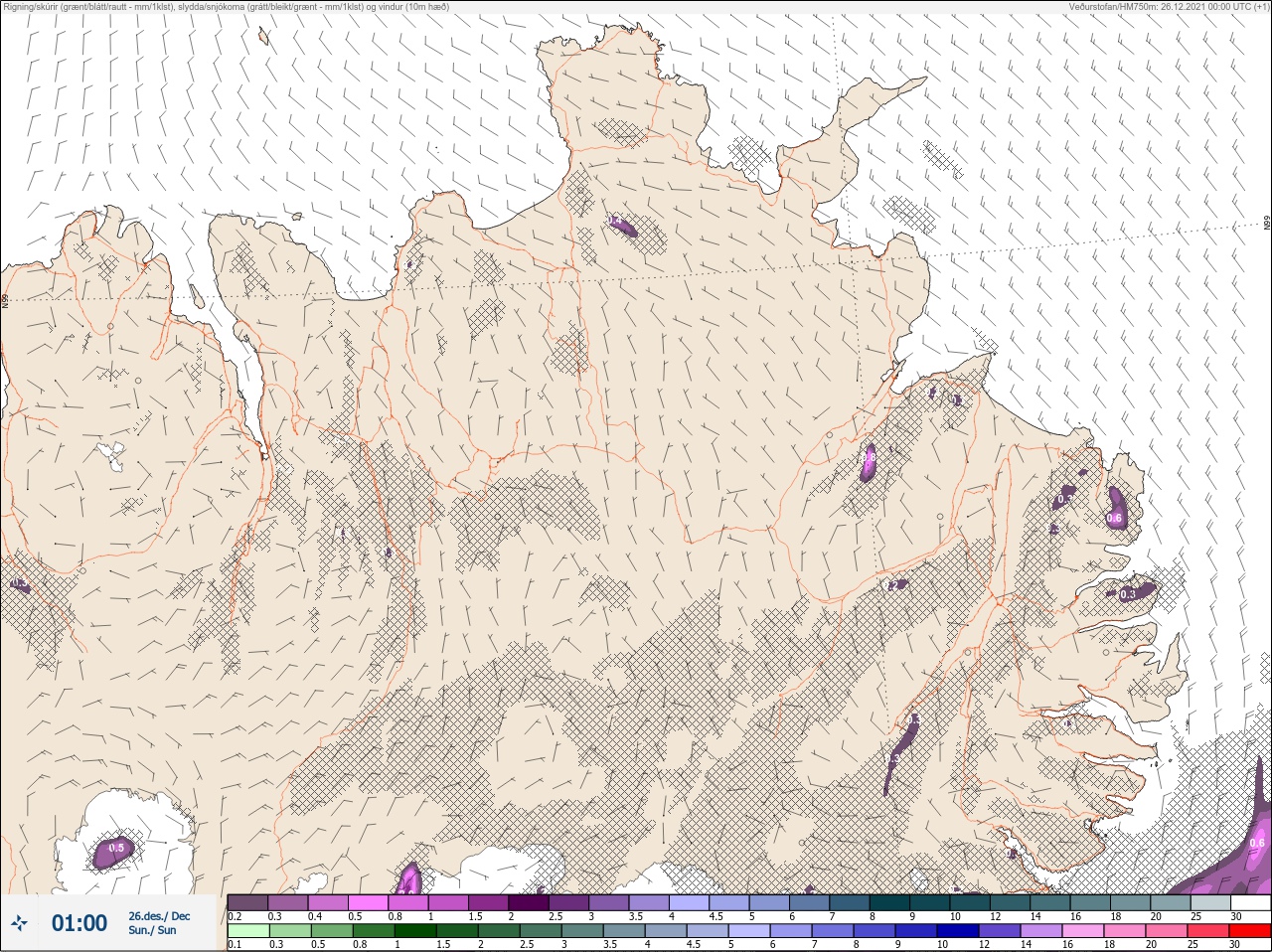1272x952 pixels.
Task: Click the 0.3 precipitation value near east fjord
Action: pos(1128,594)
